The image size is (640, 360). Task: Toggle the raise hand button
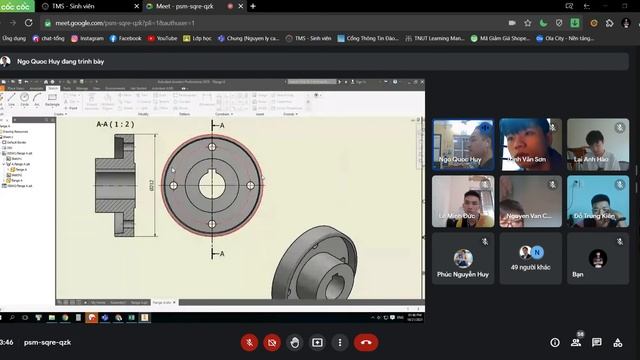tap(295, 342)
